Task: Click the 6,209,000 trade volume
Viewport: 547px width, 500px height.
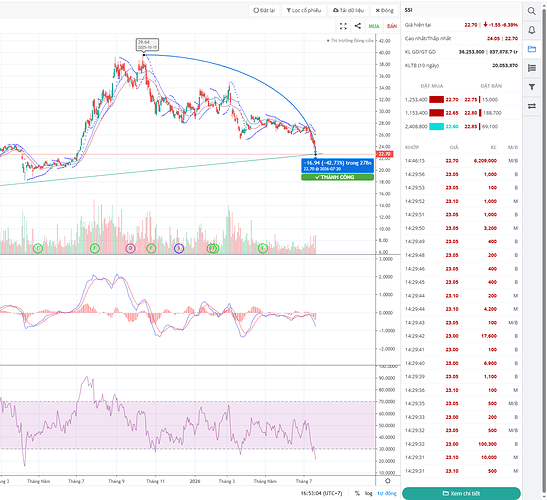Action: coord(485,161)
